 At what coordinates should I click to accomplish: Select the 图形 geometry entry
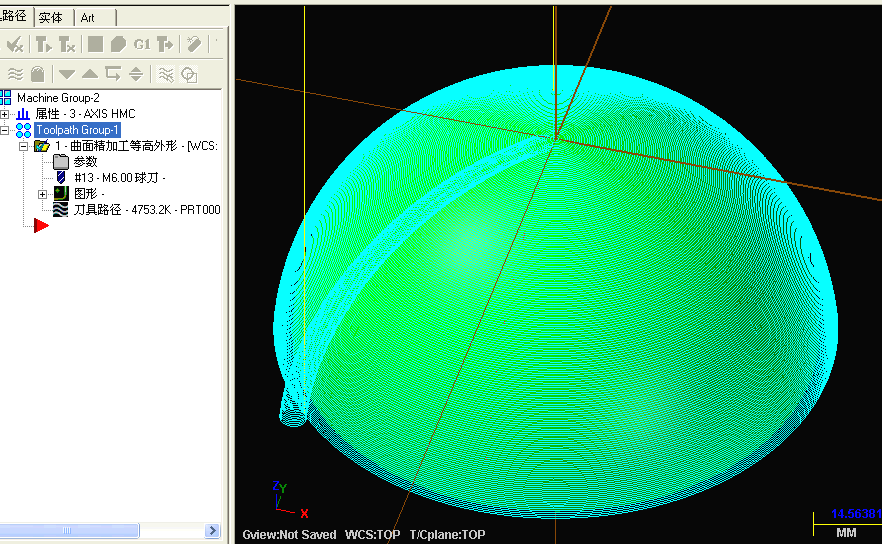pos(89,194)
